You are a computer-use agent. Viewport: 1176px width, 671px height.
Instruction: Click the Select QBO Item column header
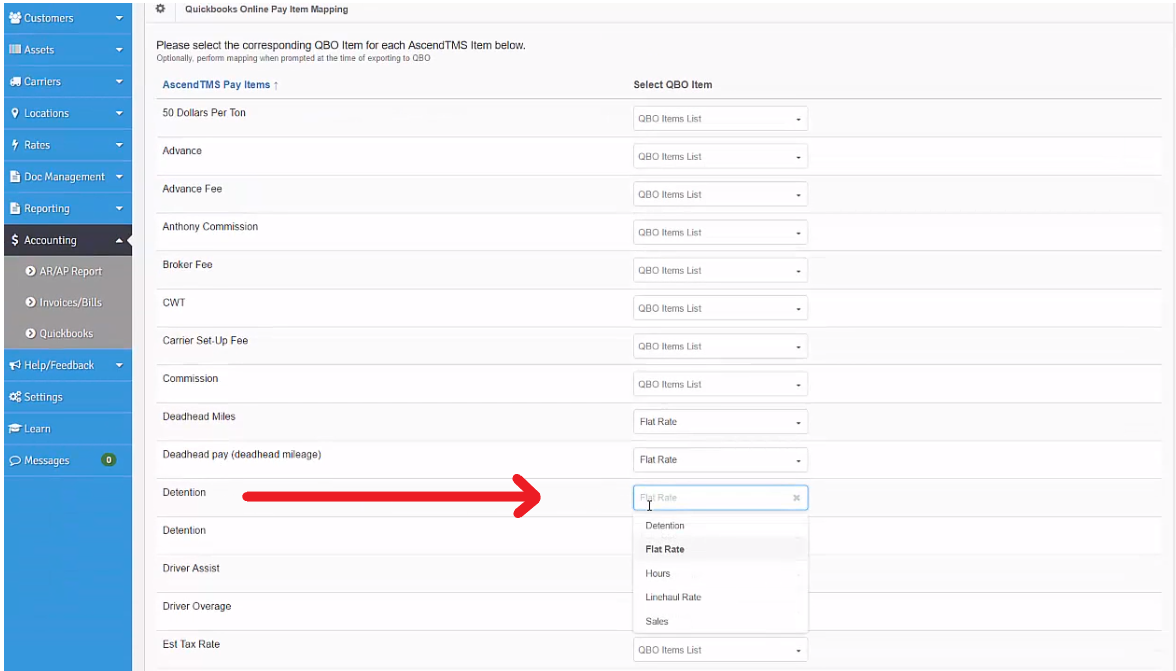pyautogui.click(x=673, y=85)
